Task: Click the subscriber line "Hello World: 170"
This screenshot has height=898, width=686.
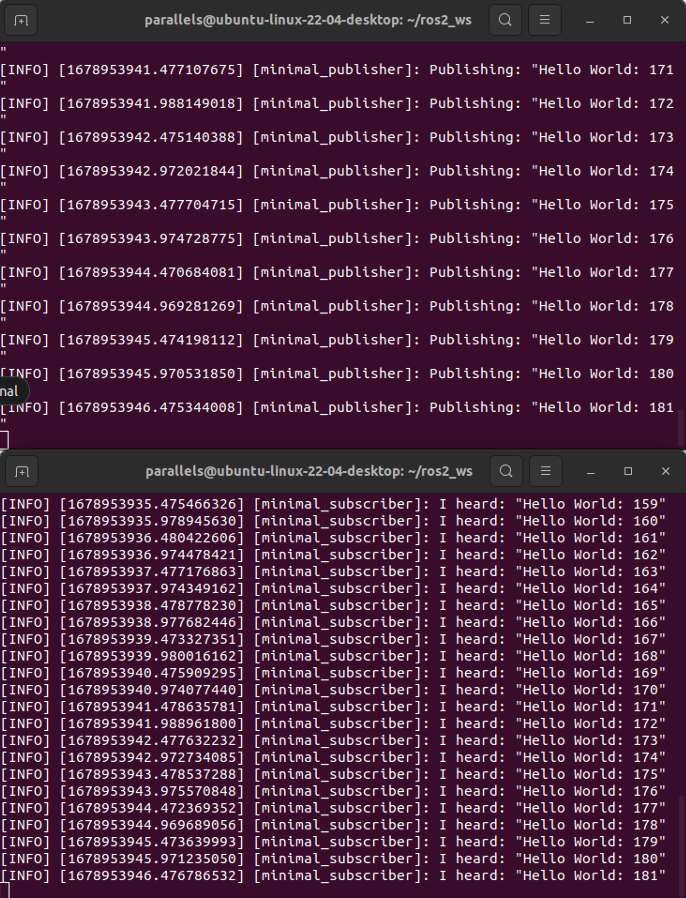Action: click(332, 690)
